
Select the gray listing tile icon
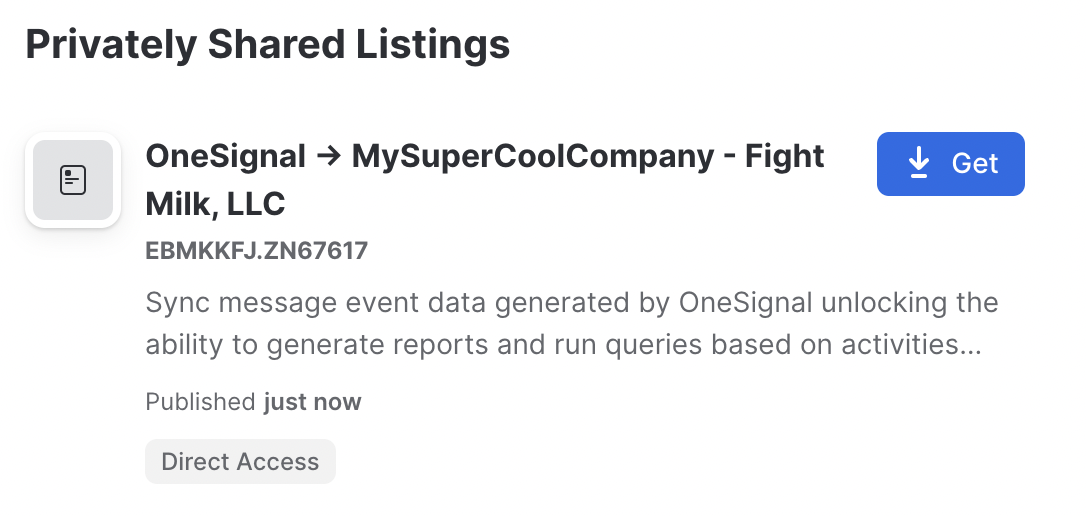[x=73, y=180]
